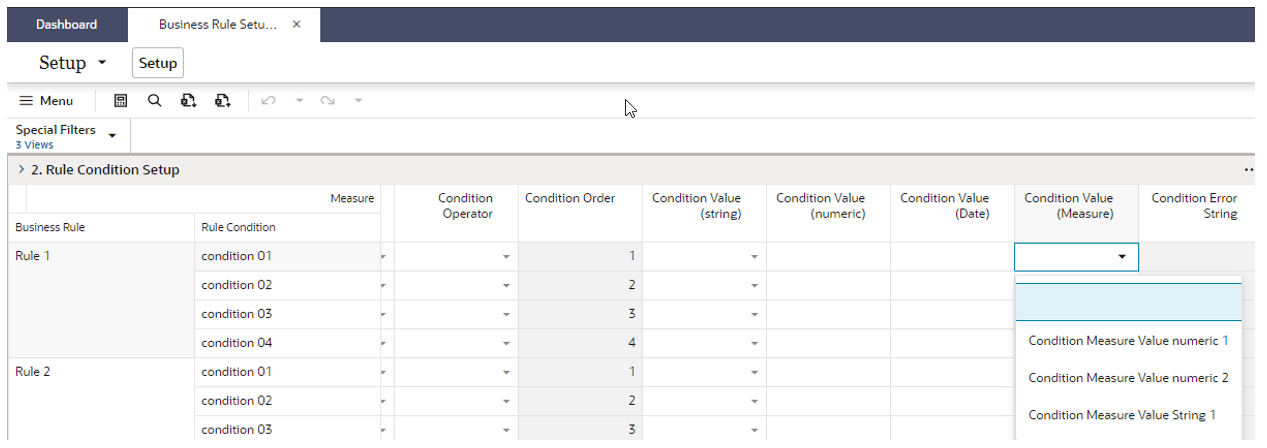Choose Condition Measure Value String 1 option
The width and height of the screenshot is (1267, 448).
tap(1128, 415)
